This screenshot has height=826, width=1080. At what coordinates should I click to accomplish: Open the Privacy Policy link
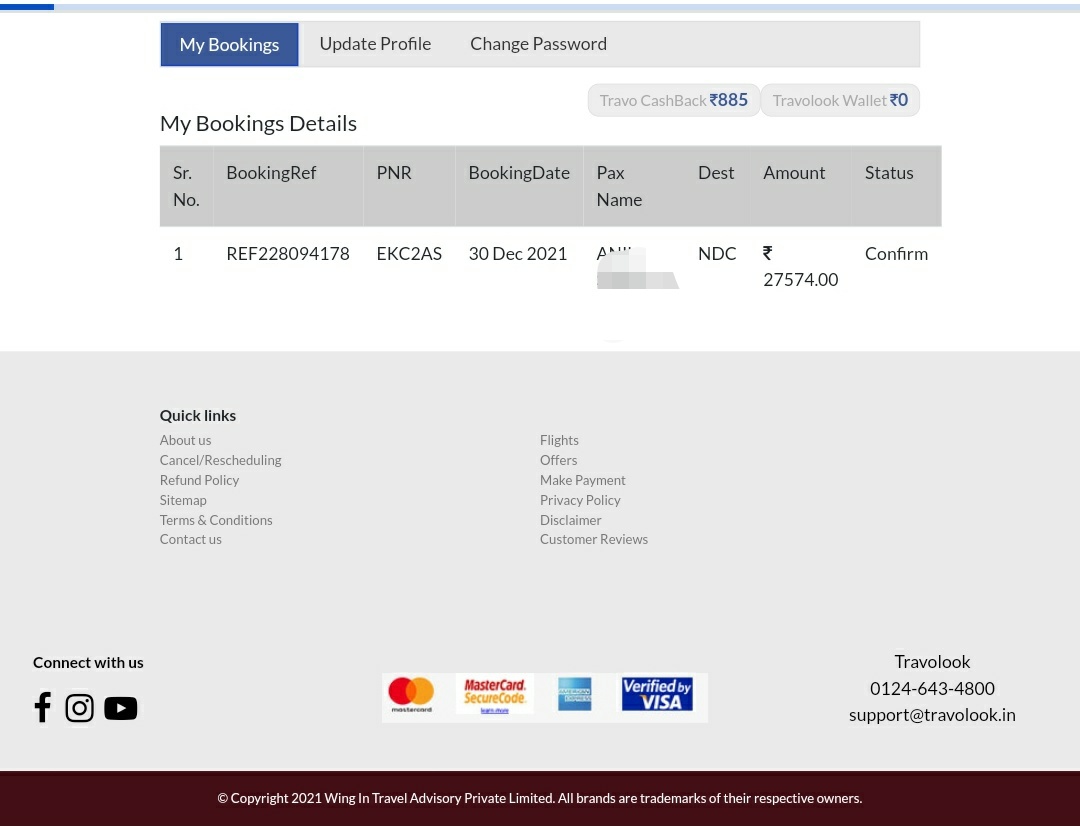click(580, 500)
